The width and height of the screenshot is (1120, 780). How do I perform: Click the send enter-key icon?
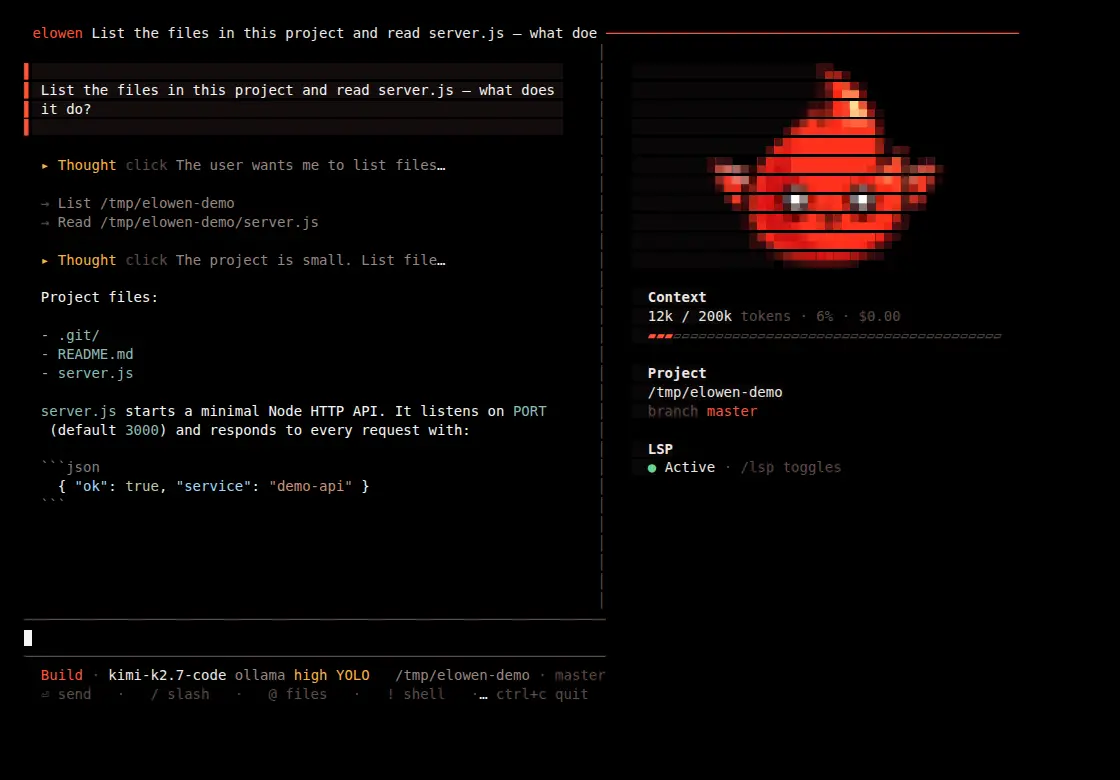pyautogui.click(x=45, y=694)
